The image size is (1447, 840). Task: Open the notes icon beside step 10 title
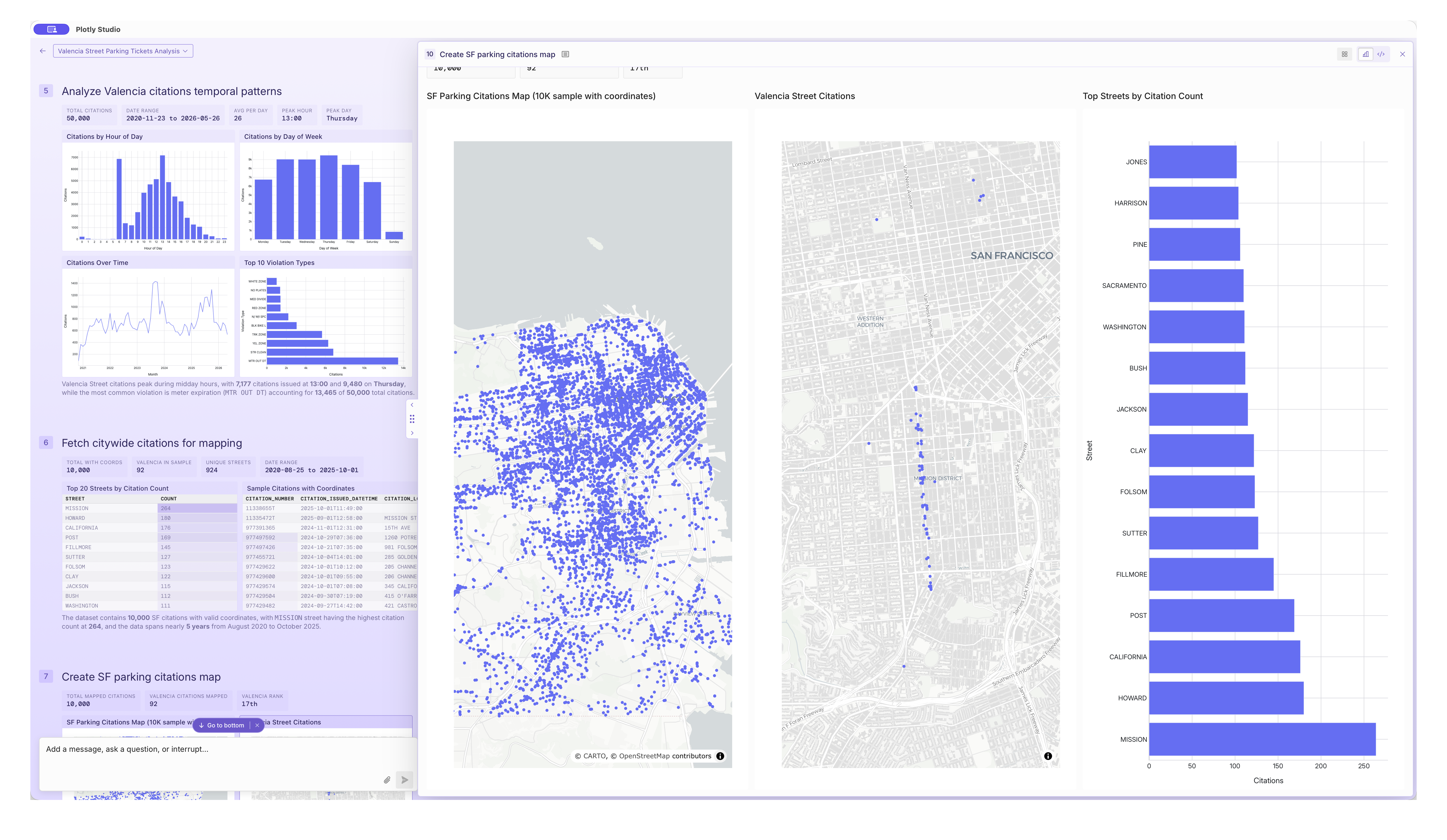point(565,54)
